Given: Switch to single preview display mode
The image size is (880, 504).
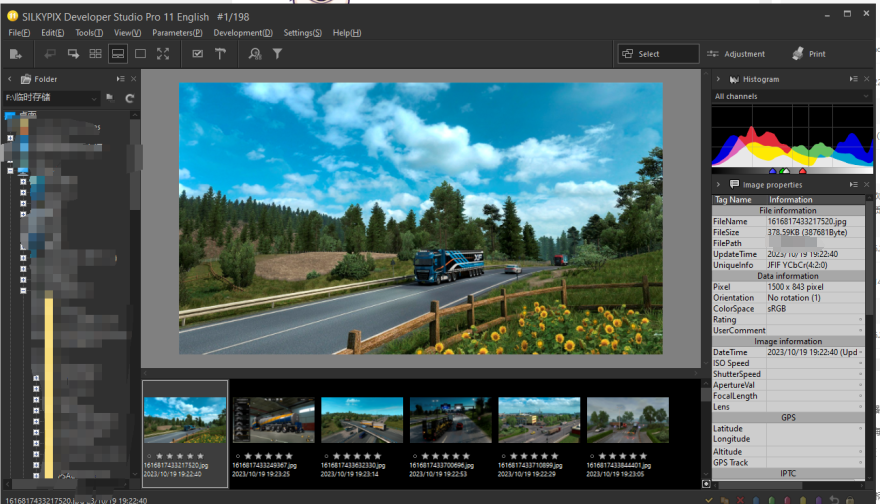Looking at the screenshot, I should [140, 54].
